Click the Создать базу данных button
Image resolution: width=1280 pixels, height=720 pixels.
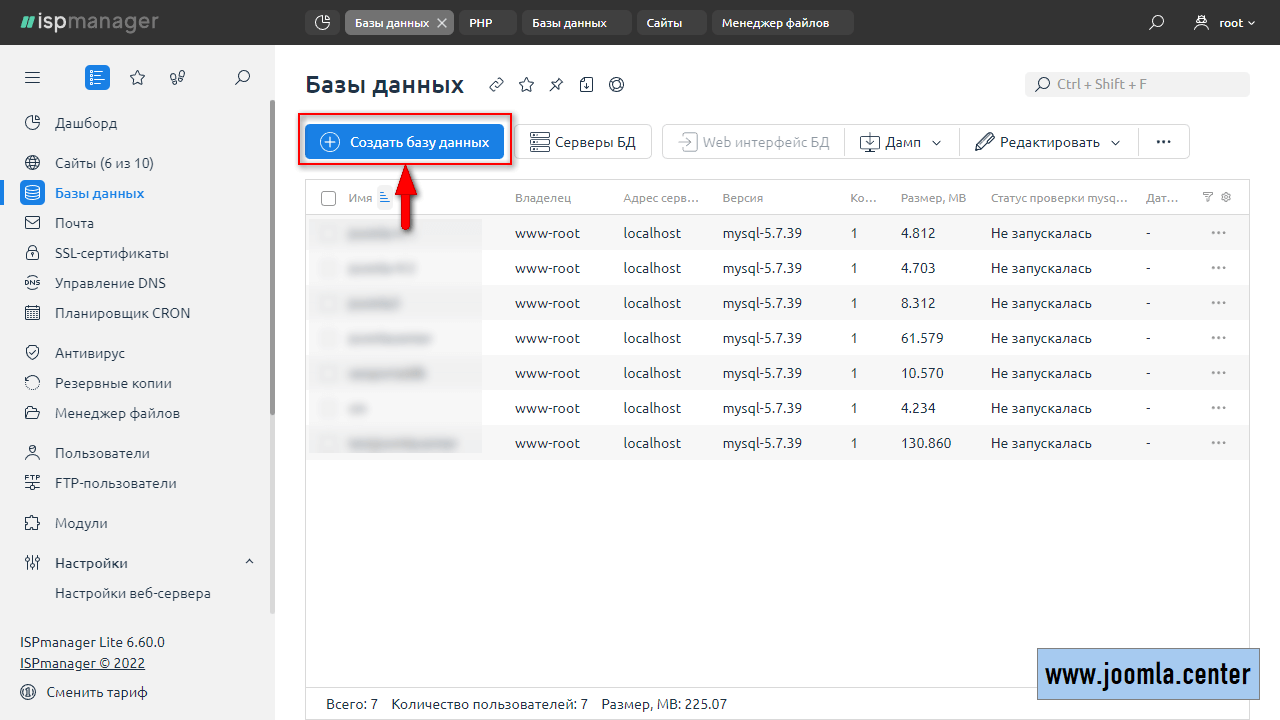[405, 142]
